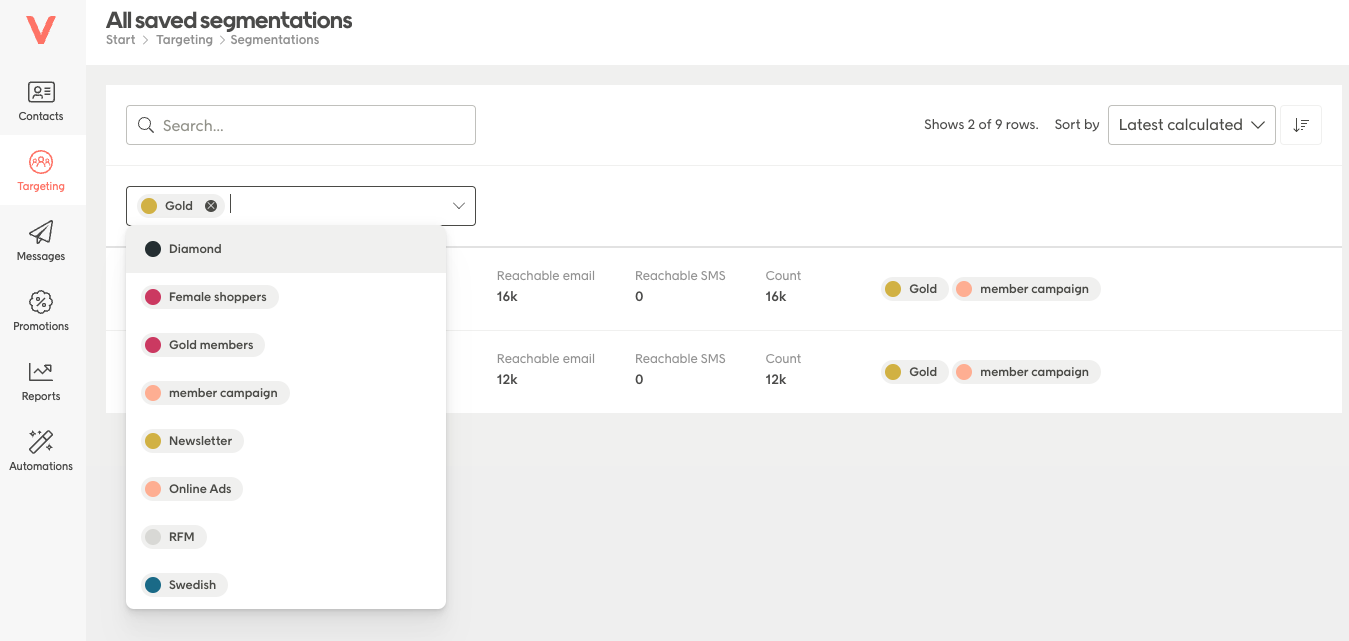Choose the RFM tag in the dropdown
This screenshot has width=1349, height=641.
pyautogui.click(x=173, y=536)
